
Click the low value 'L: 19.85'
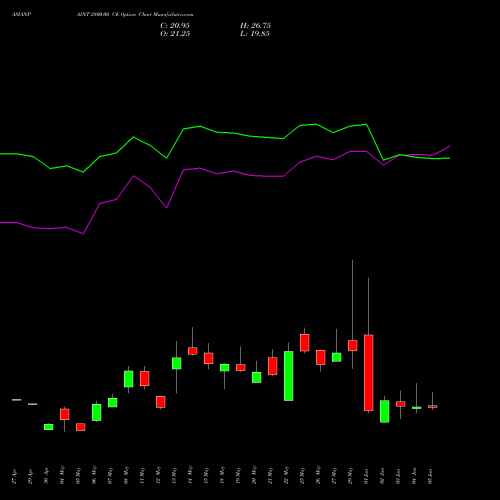tap(255, 34)
